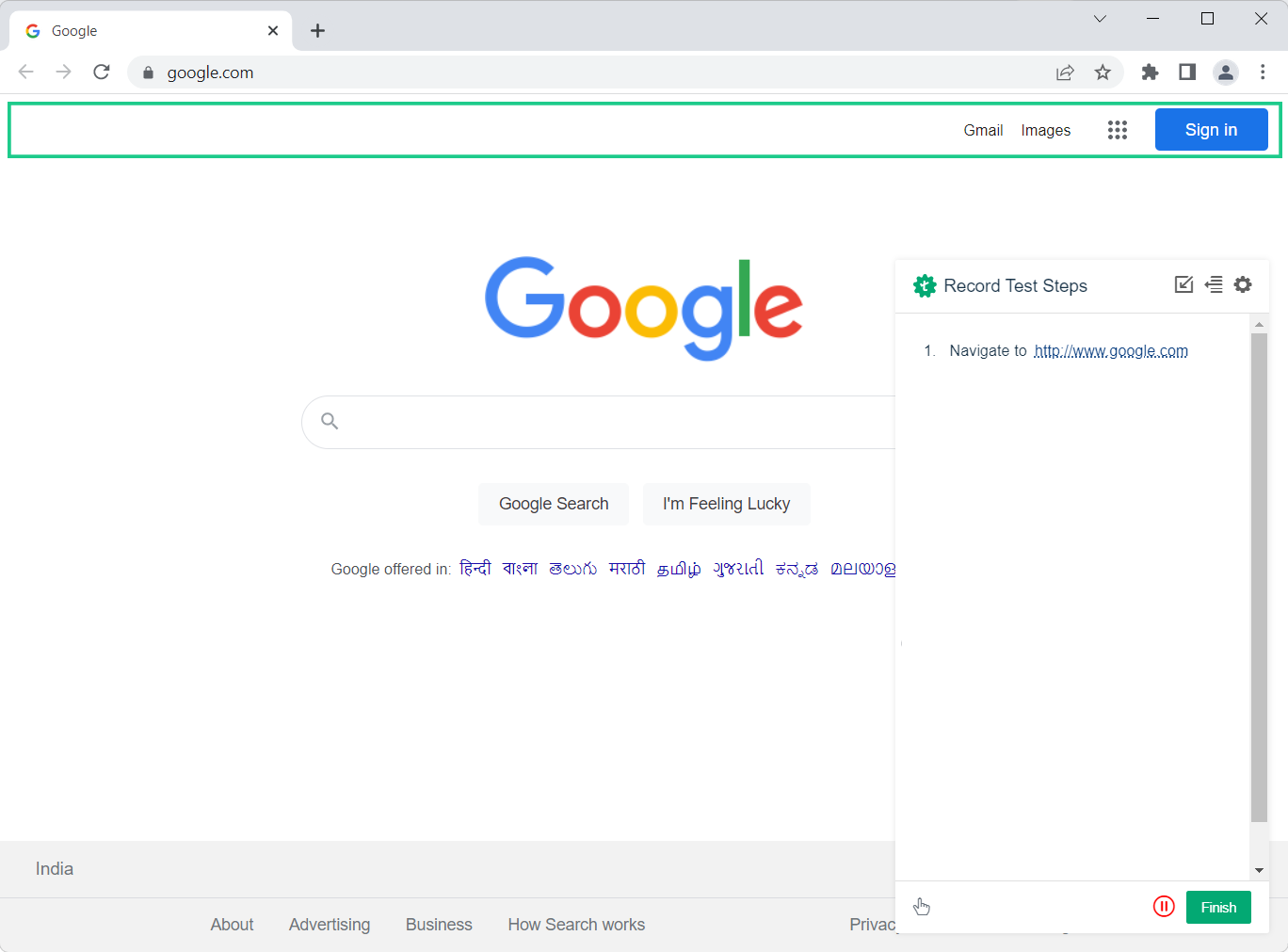Click the Record Test Steps logo
The width and height of the screenshot is (1288, 952).
[x=925, y=286]
